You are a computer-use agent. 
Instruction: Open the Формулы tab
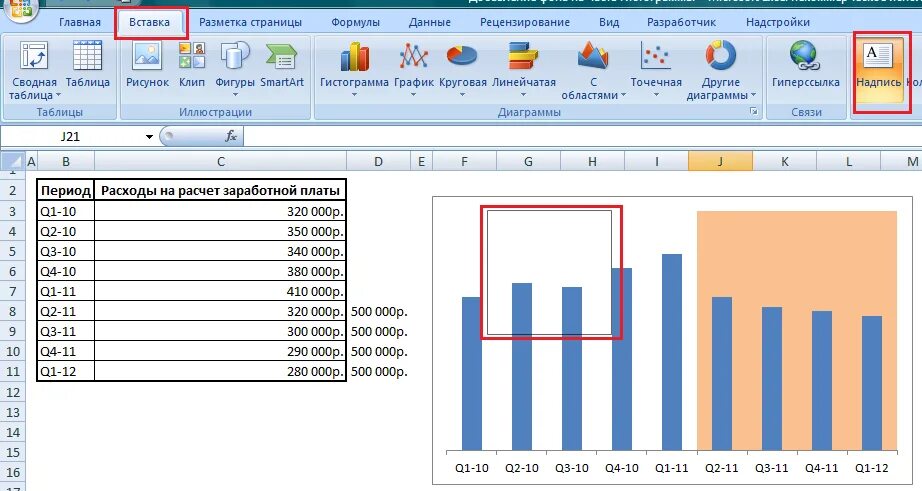(355, 22)
